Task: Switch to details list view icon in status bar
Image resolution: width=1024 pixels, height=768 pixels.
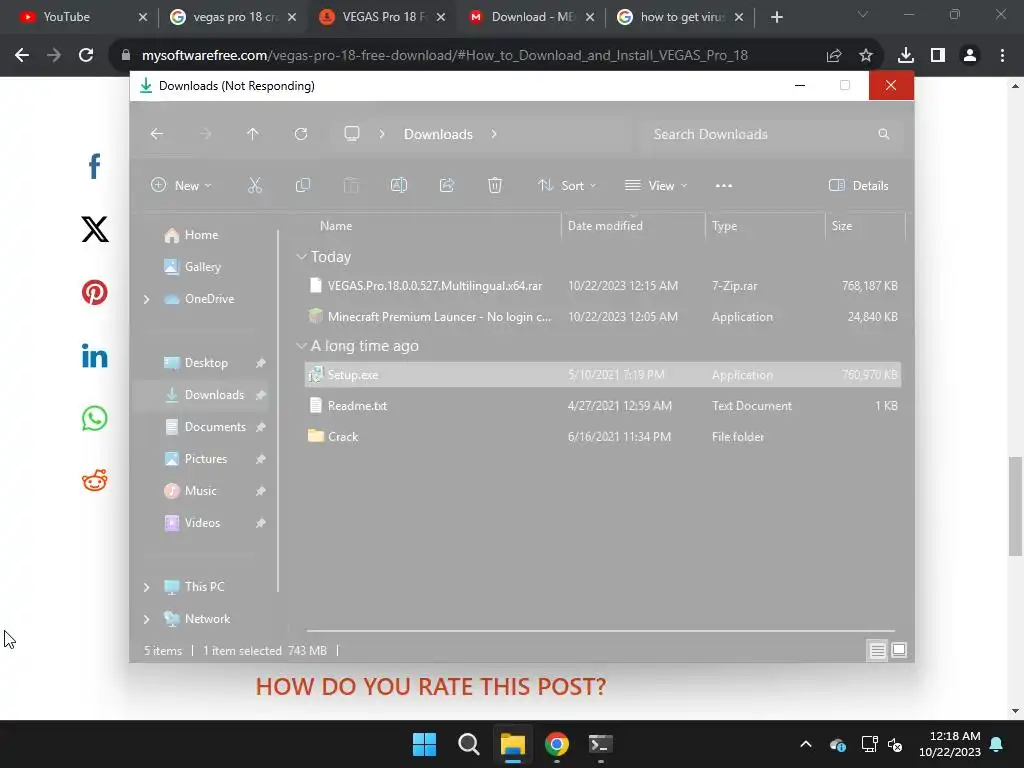Action: tap(878, 650)
